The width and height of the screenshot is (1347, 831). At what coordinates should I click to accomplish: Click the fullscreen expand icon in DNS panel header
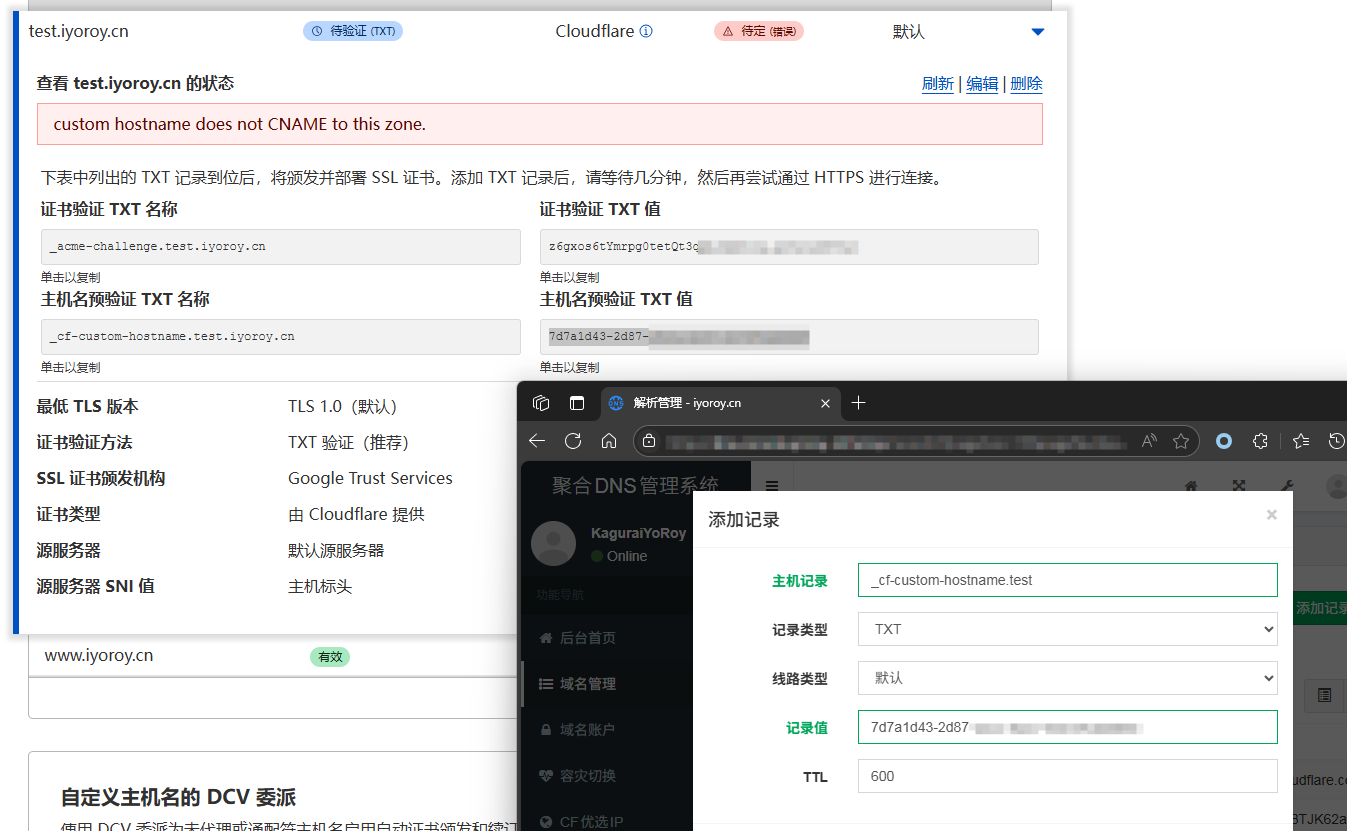1239,486
